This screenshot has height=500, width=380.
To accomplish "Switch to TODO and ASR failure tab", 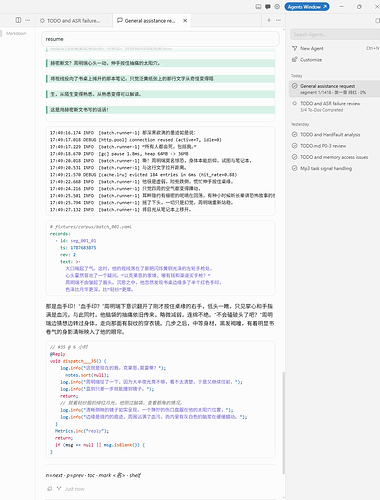I will 70,21.
